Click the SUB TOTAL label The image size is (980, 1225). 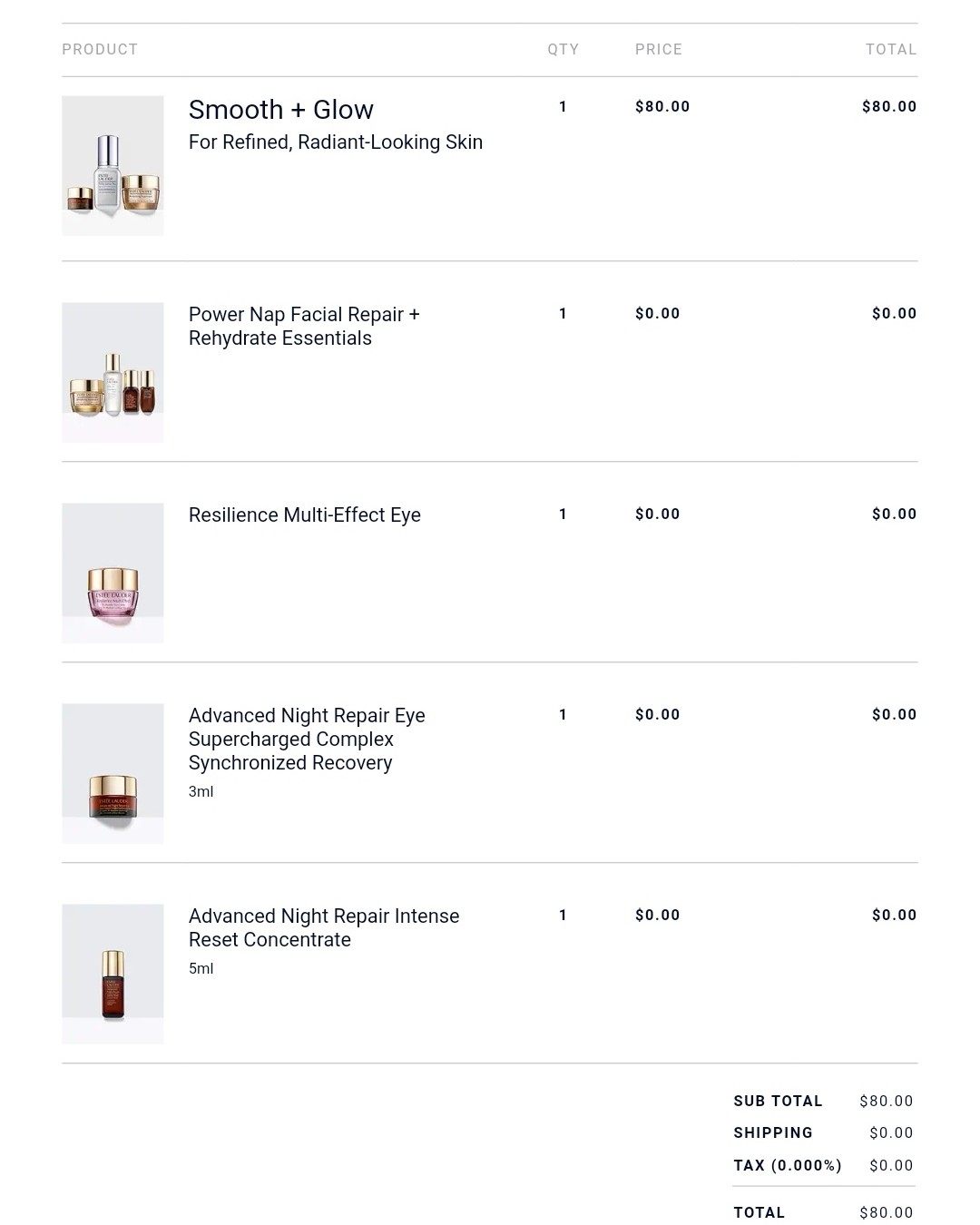pyautogui.click(x=778, y=1101)
